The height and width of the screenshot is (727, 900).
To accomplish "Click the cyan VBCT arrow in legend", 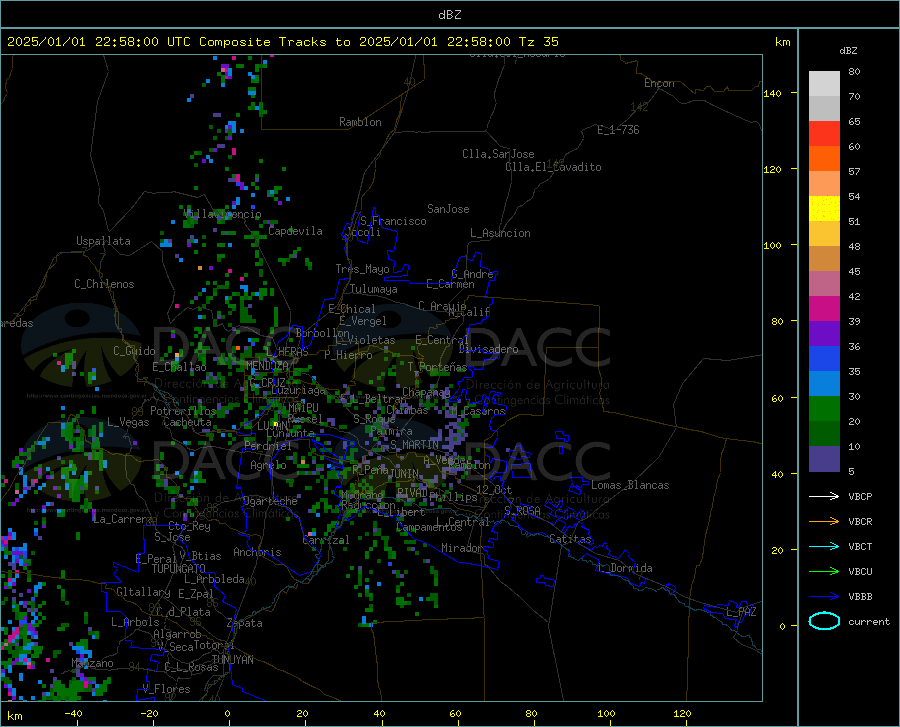I will point(824,546).
